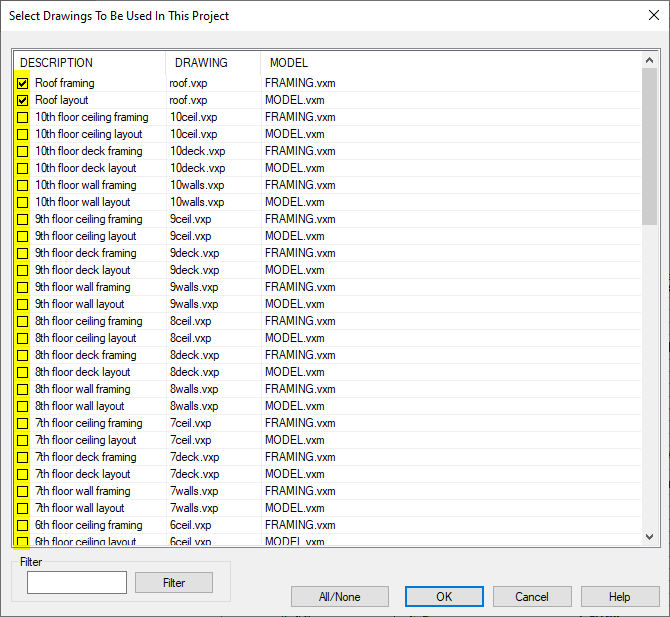Uncheck the Roof layout checkbox

[x=22, y=101]
